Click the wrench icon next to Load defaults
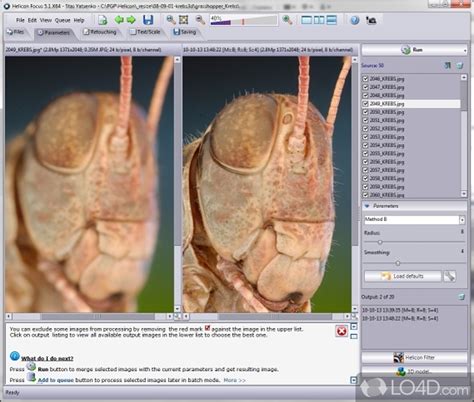Screen dimensions: 474x402 [450, 276]
